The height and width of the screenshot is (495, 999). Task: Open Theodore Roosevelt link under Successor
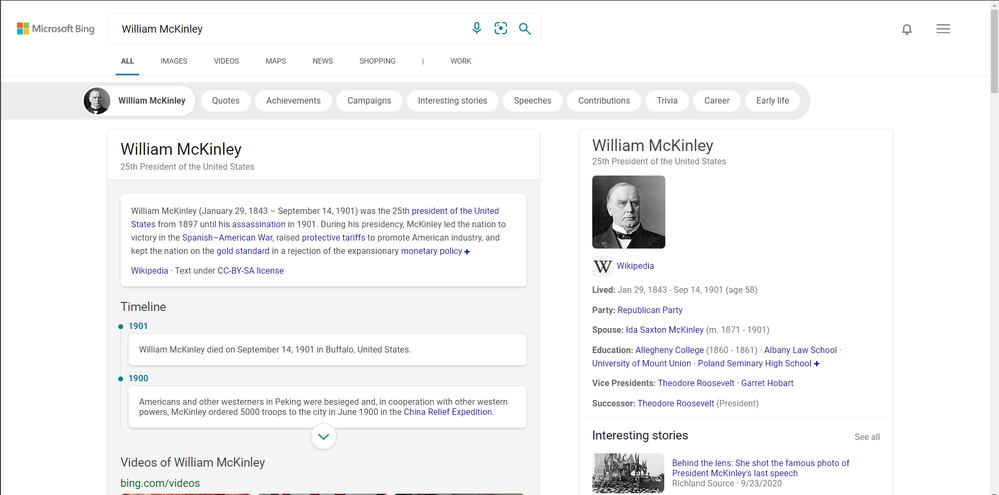coord(675,404)
